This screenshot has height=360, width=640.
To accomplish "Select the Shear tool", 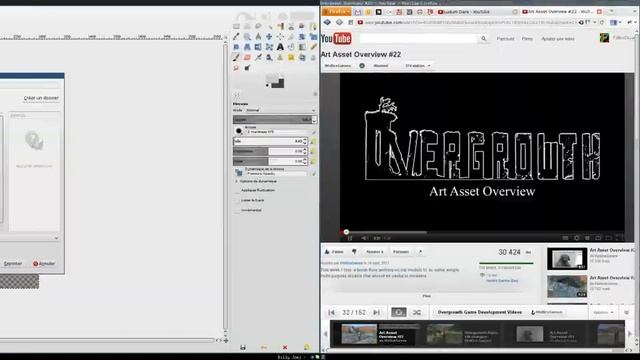I will pyautogui.click(x=236, y=47).
